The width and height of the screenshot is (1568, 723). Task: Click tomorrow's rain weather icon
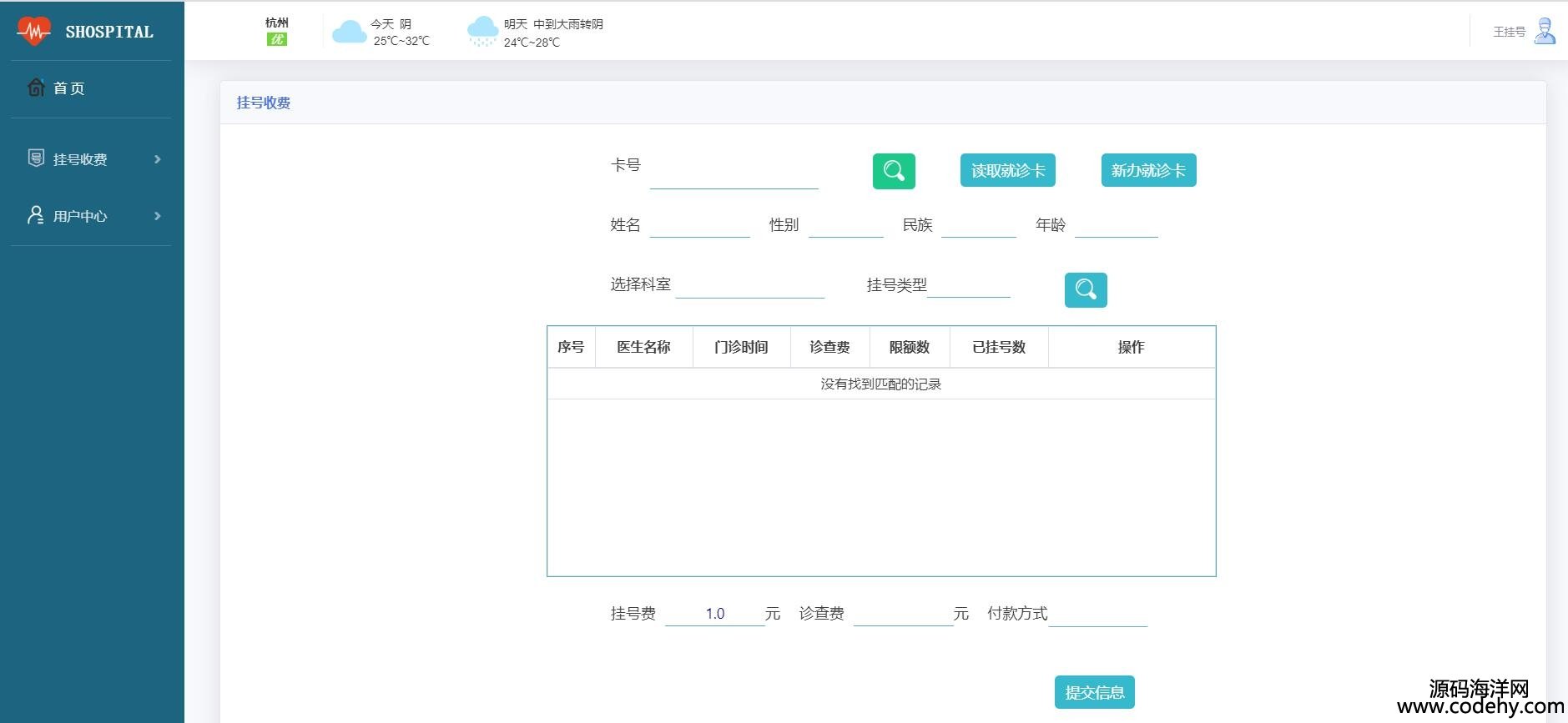tap(482, 32)
